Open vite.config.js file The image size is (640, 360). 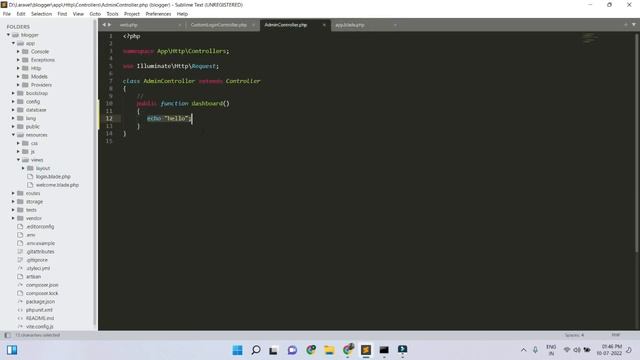[40, 327]
